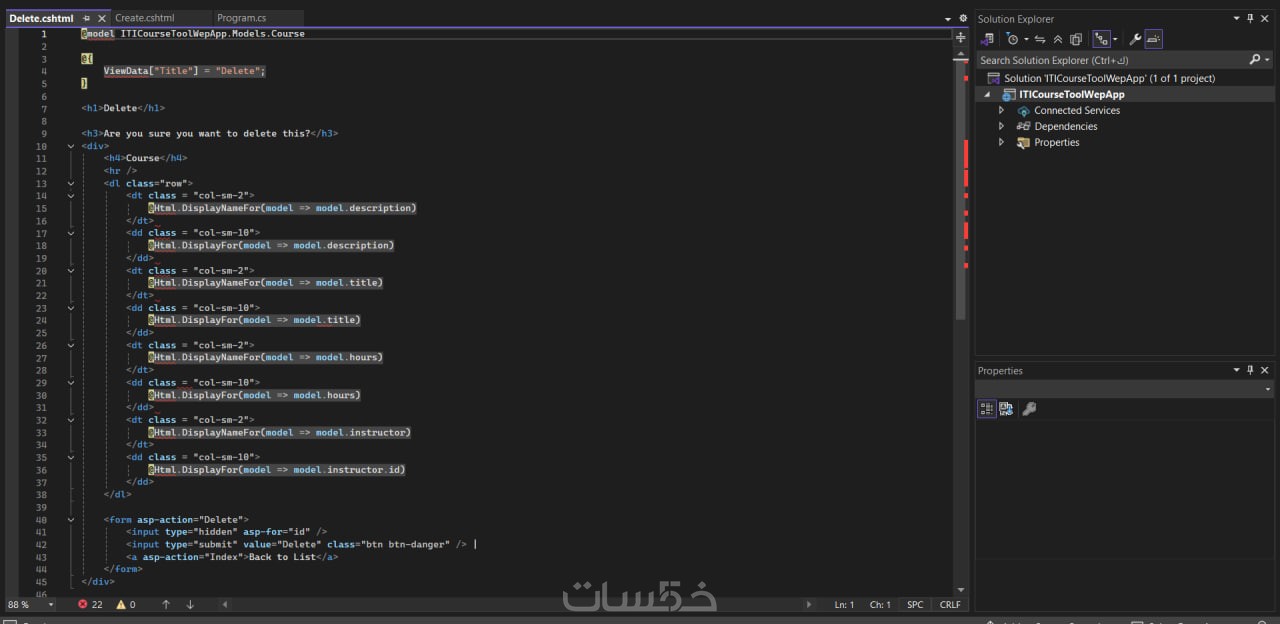
Task: Switch to the Create.cshtml tab
Action: (x=145, y=18)
